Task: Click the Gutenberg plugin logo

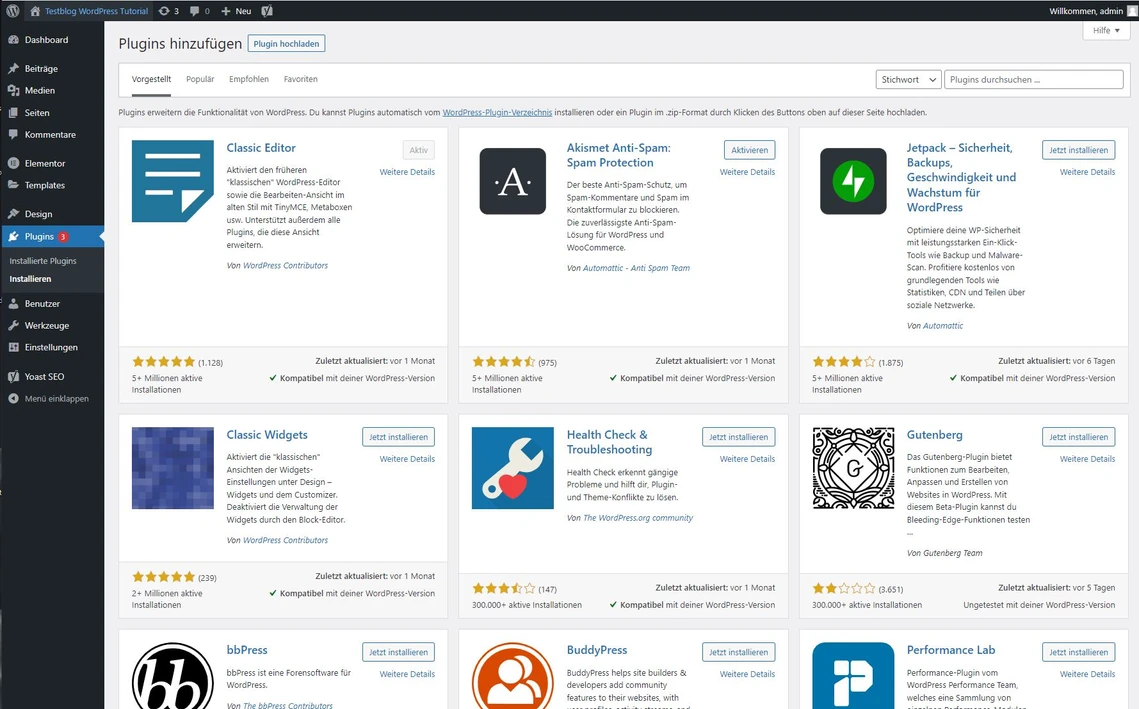Action: click(x=853, y=468)
